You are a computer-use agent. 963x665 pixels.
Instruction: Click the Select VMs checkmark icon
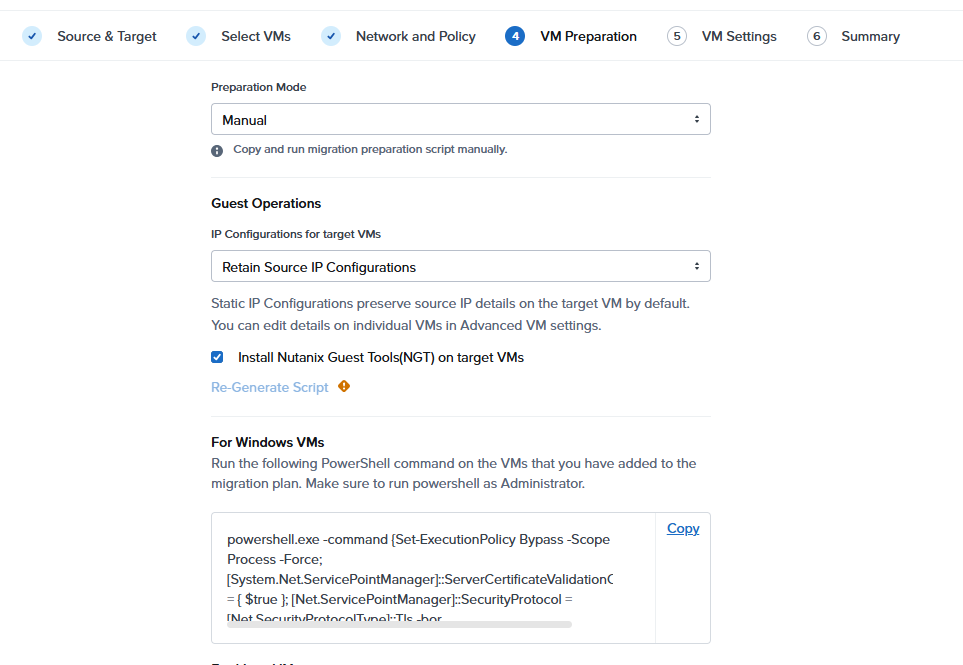tap(196, 37)
